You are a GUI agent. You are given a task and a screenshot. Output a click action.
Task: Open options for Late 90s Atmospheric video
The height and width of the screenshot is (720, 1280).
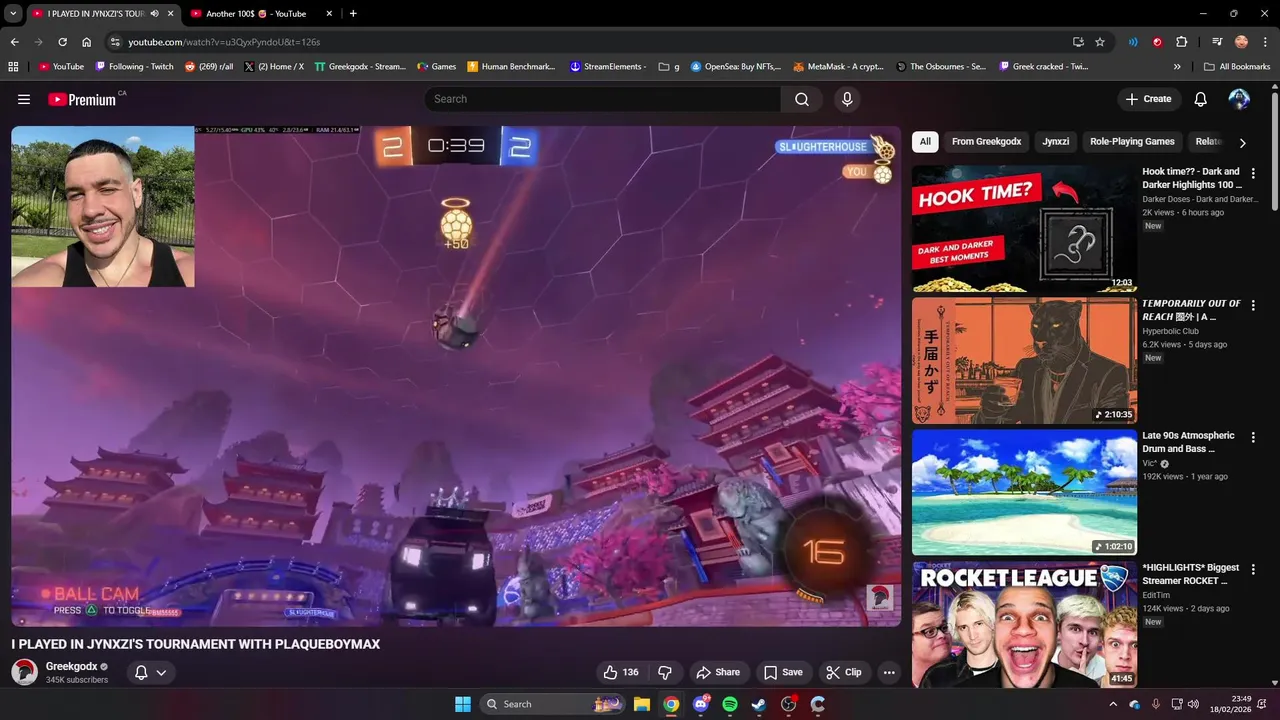(x=1253, y=437)
